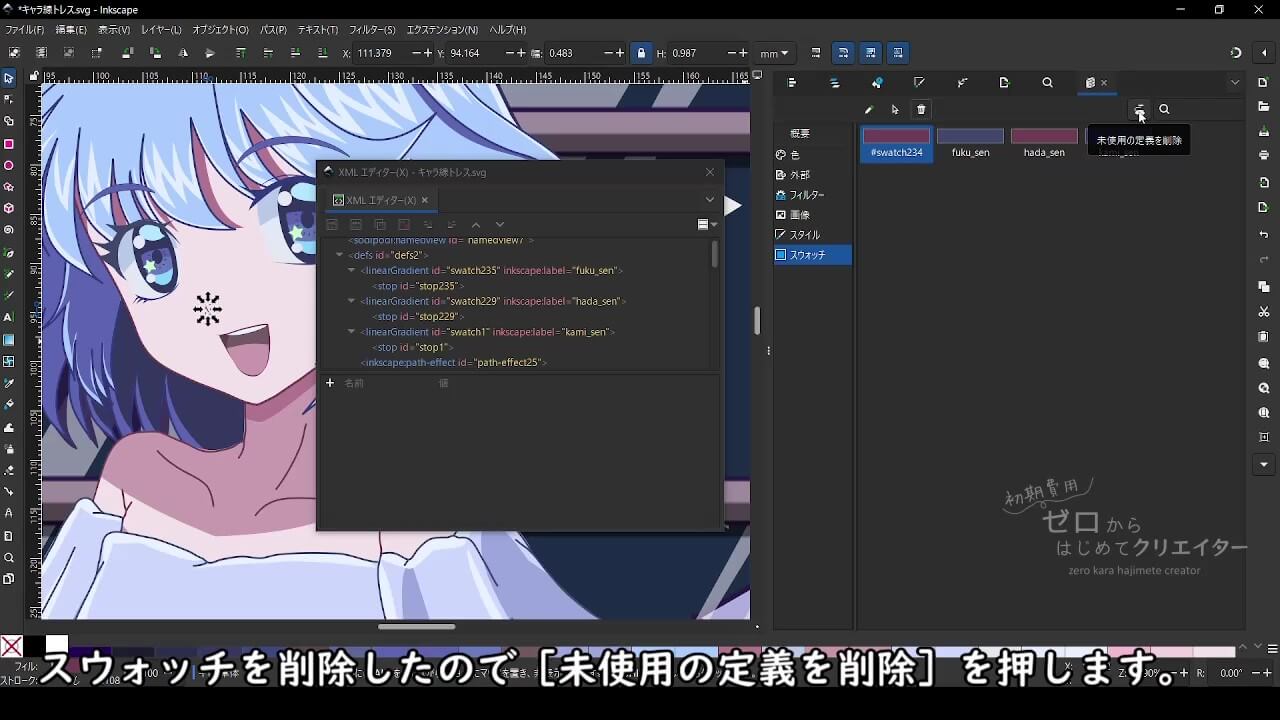1280x720 pixels.
Task: Click pencil edit icon in resources panel
Action: coord(869,109)
